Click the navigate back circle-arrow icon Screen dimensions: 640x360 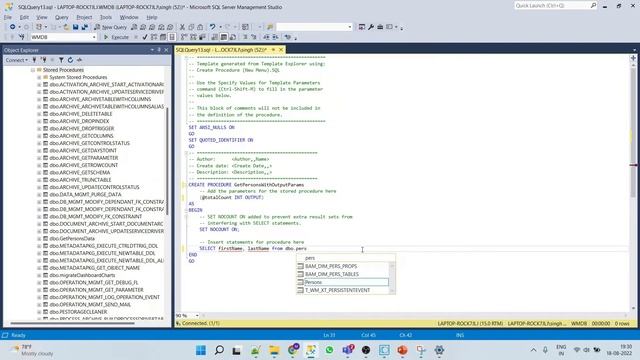pyautogui.click(x=13, y=27)
